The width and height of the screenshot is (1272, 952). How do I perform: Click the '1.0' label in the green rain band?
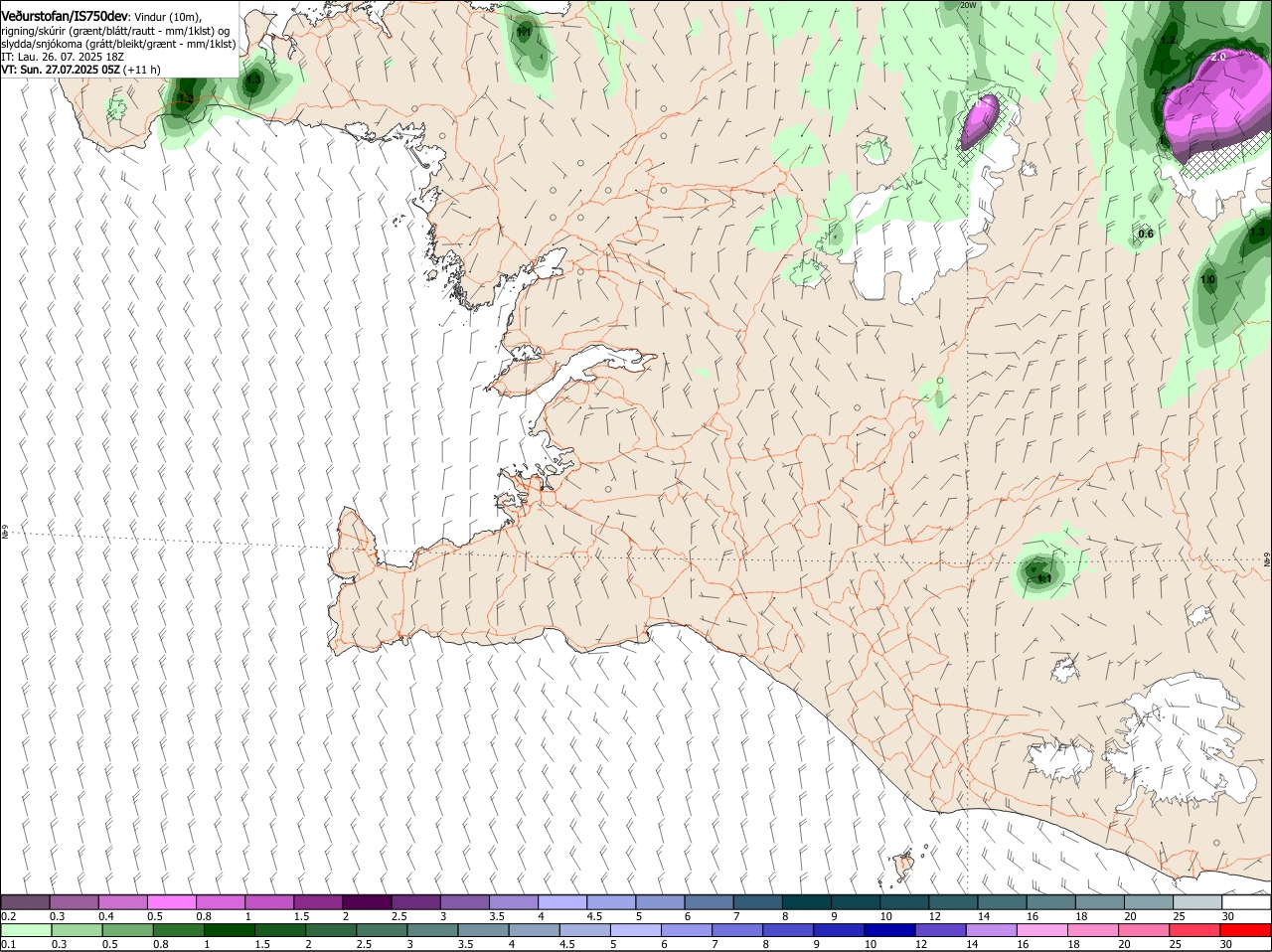tap(1207, 280)
